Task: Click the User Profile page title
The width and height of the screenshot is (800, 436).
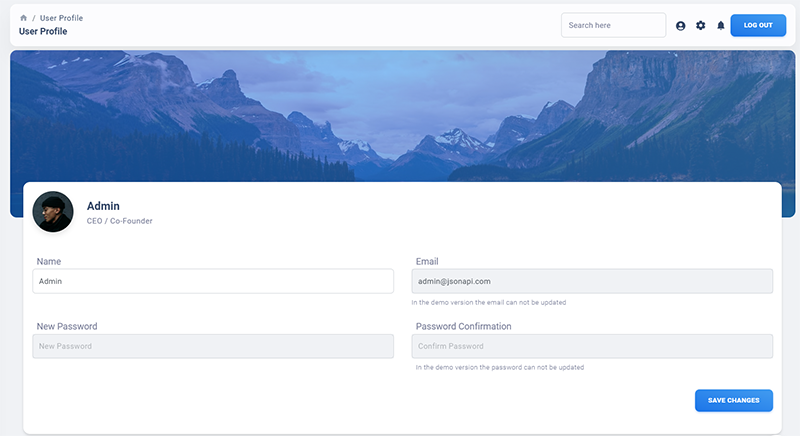Action: point(43,31)
